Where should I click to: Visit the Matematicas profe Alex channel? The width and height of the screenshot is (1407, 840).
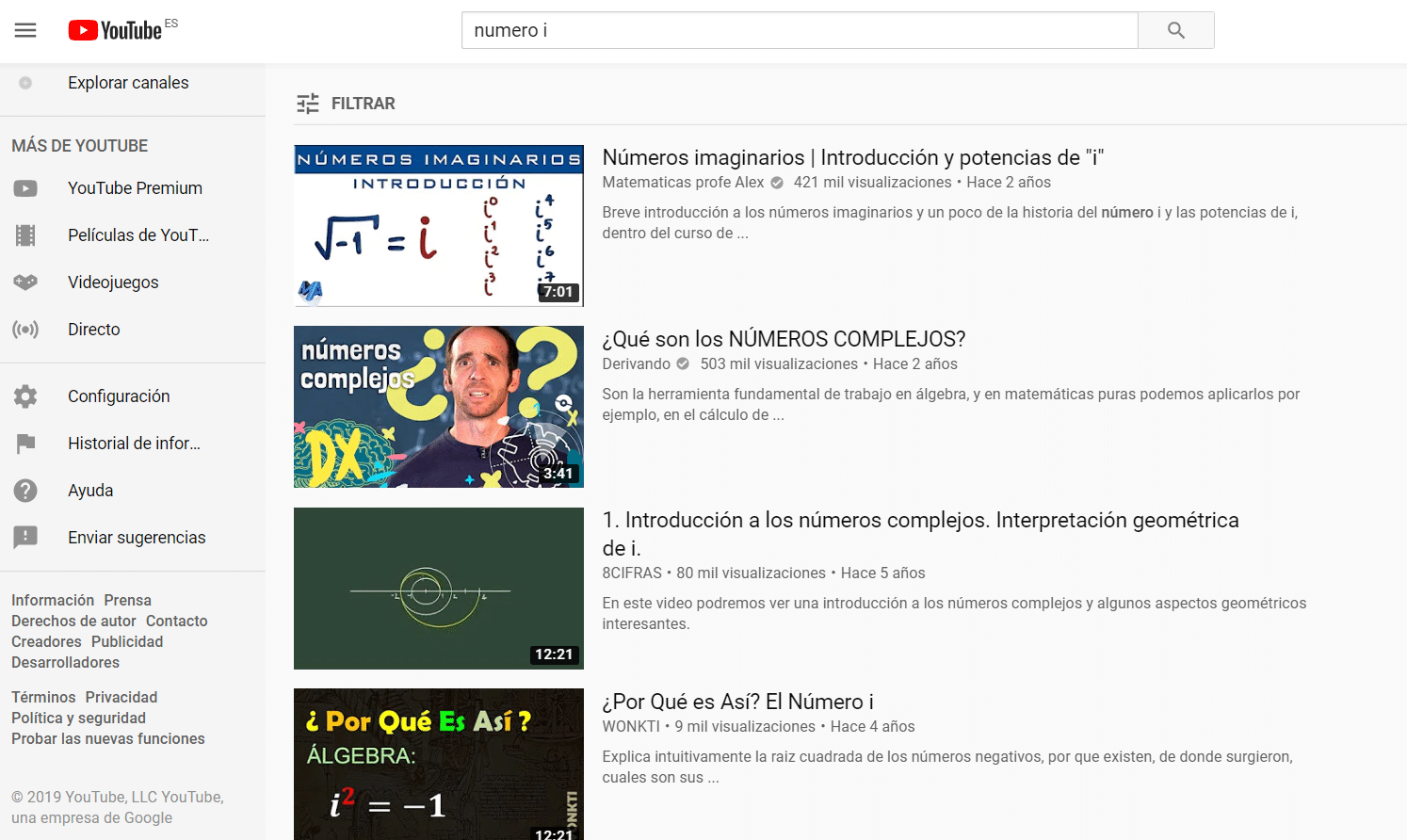[684, 183]
